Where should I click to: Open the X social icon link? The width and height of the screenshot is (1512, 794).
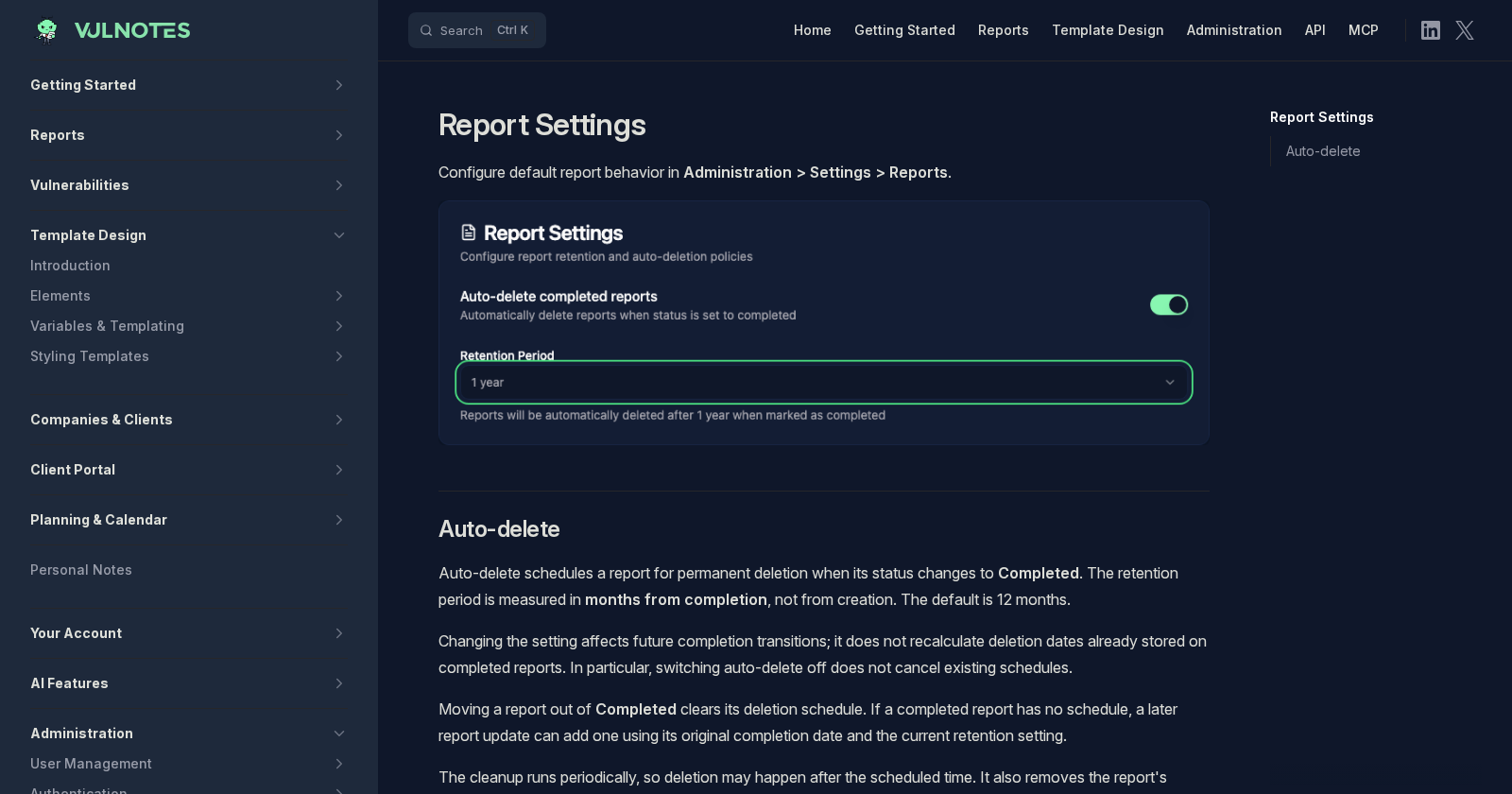pyautogui.click(x=1465, y=30)
